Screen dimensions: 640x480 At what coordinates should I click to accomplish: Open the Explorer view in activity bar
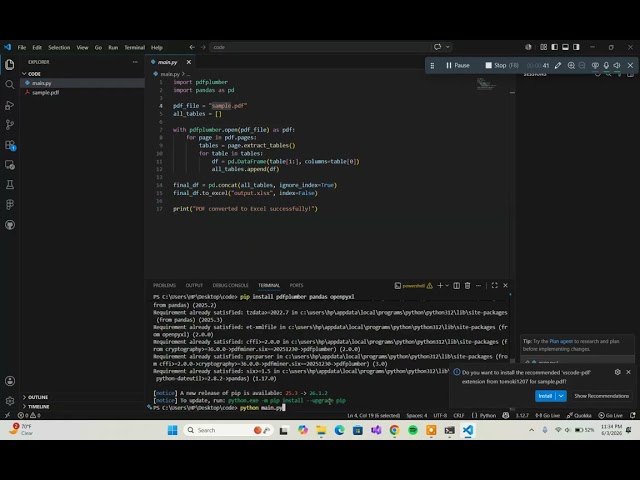(10, 64)
